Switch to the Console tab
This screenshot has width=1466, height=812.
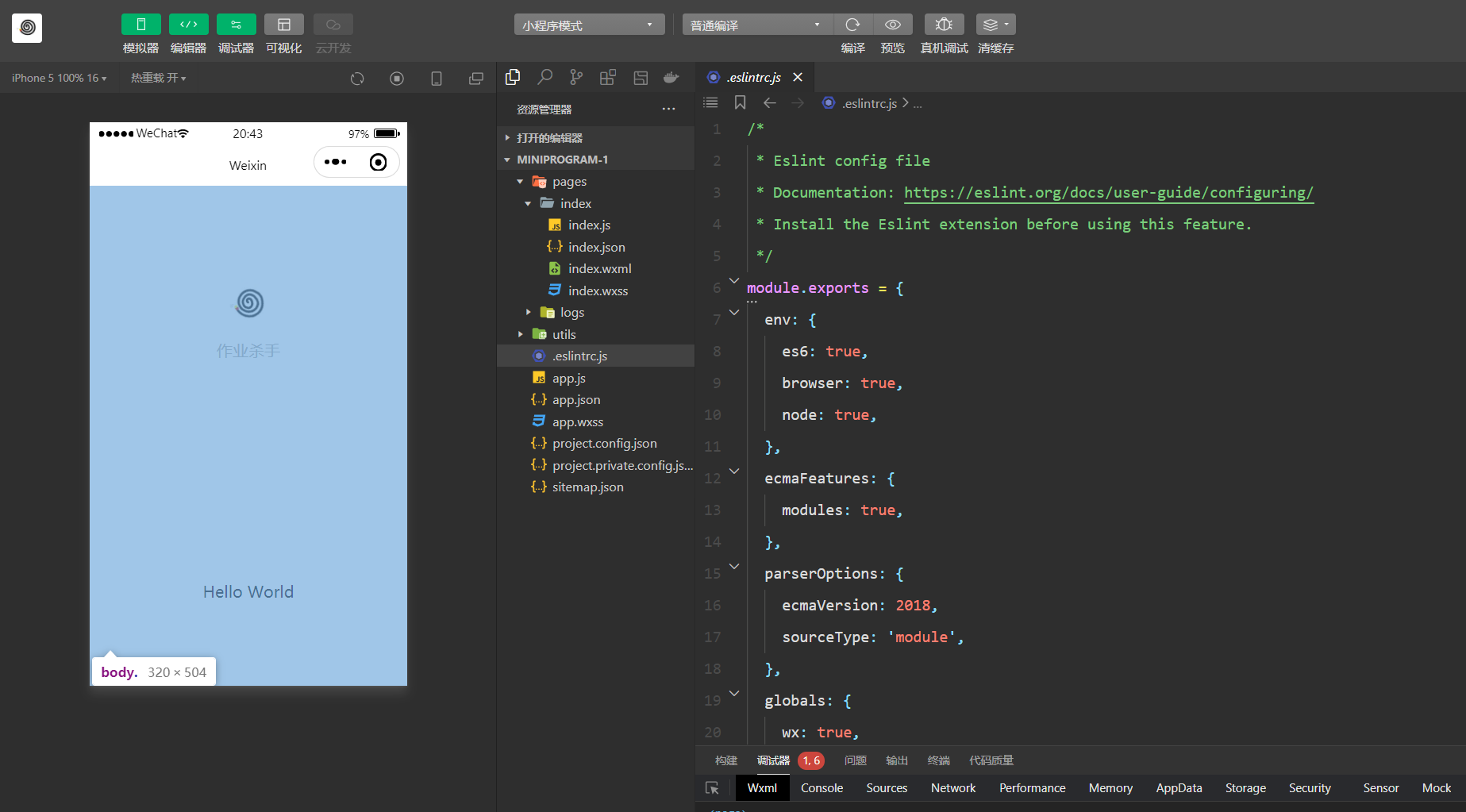821,788
